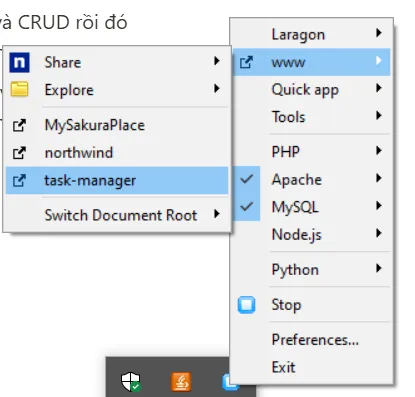Screen dimensions: 415x397
Task: Click the ngrok Share icon
Action: click(x=19, y=62)
